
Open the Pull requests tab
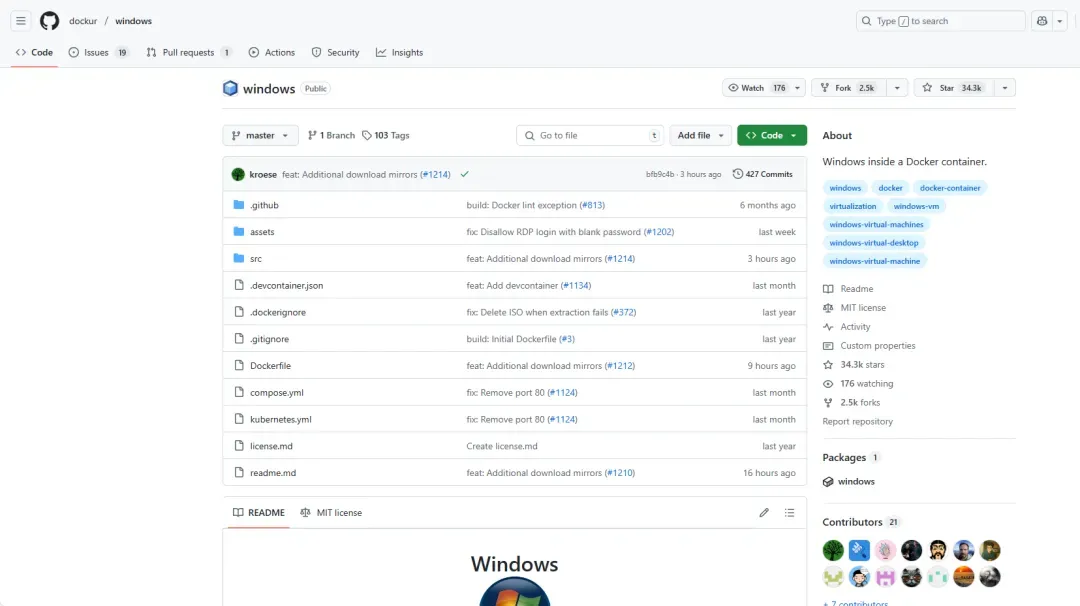coord(189,52)
